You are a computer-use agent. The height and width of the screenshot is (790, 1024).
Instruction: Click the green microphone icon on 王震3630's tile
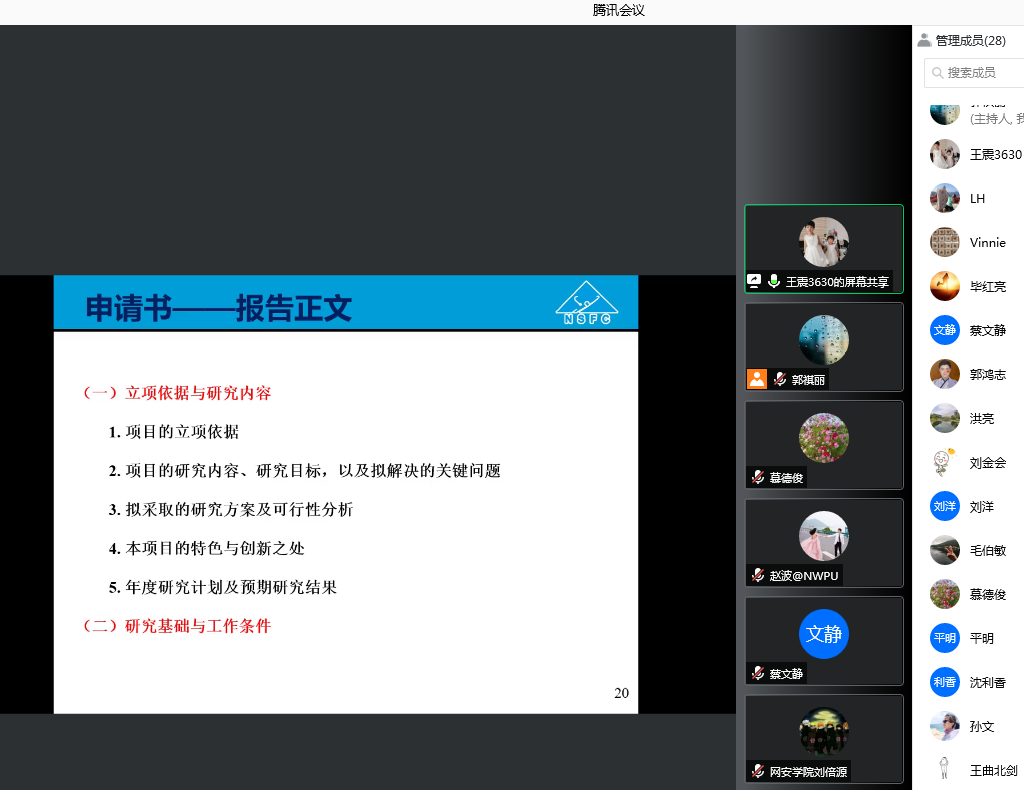point(774,282)
